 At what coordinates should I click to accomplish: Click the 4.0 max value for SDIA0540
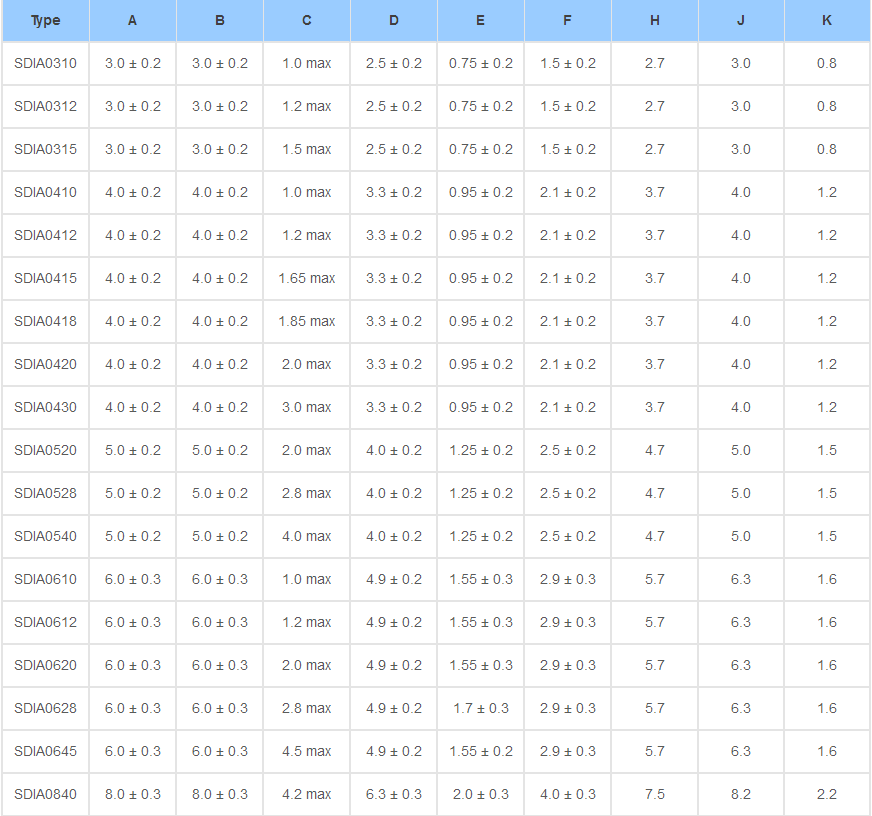click(x=306, y=536)
